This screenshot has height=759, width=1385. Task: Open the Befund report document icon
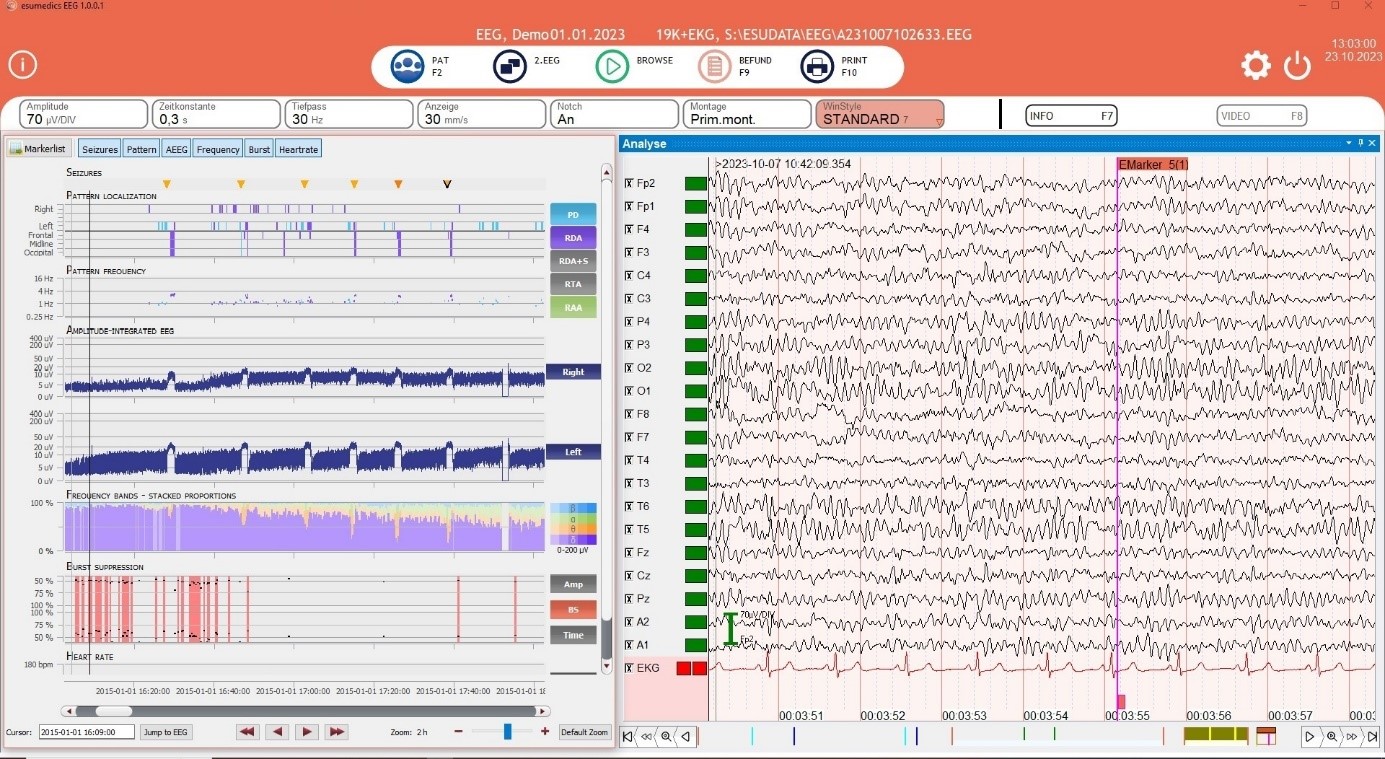pos(715,65)
